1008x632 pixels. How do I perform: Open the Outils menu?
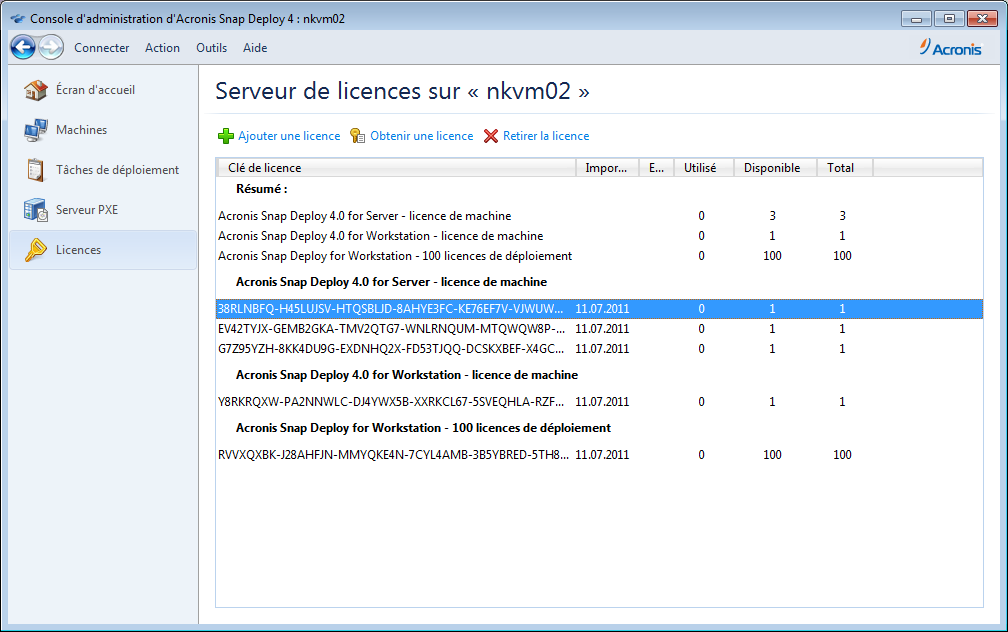211,48
